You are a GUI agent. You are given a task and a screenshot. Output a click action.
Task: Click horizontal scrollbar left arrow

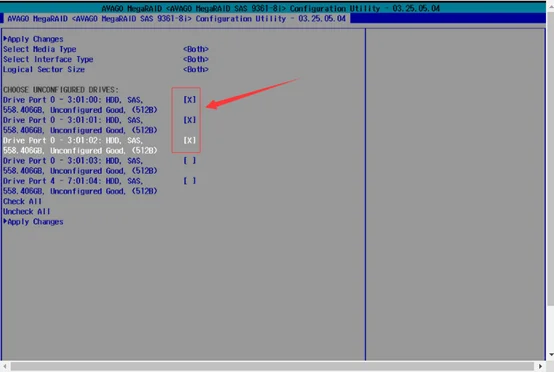pyautogui.click(x=5, y=366)
